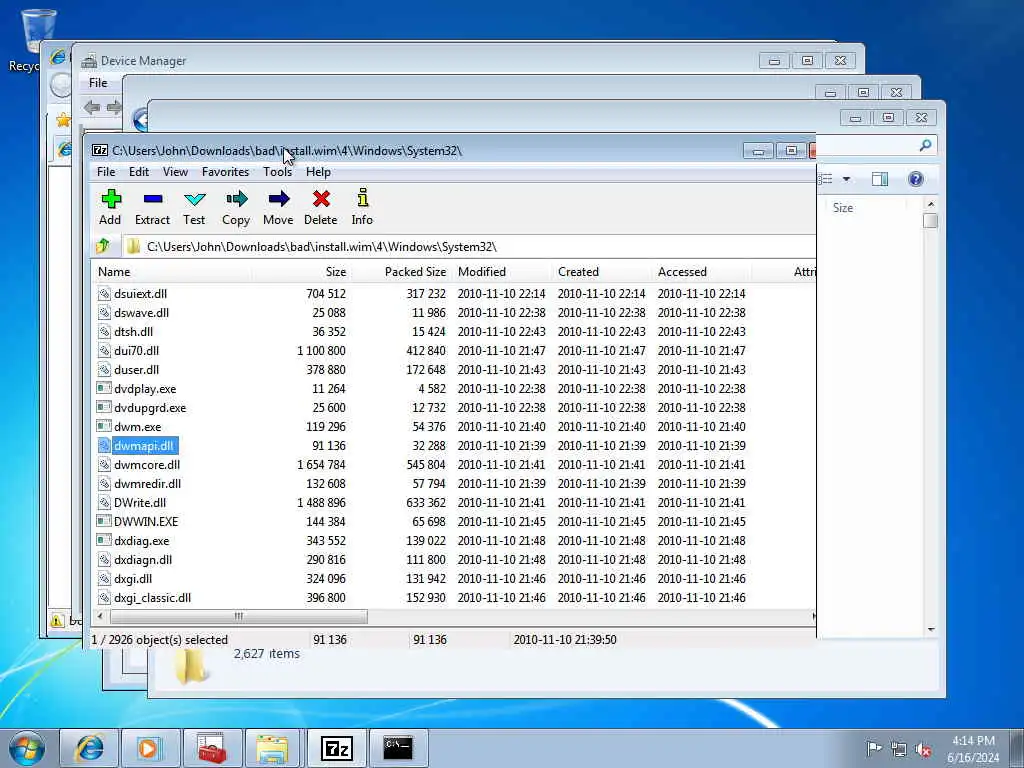This screenshot has width=1024, height=768.
Task: Run the Test archive tool
Action: pos(194,207)
